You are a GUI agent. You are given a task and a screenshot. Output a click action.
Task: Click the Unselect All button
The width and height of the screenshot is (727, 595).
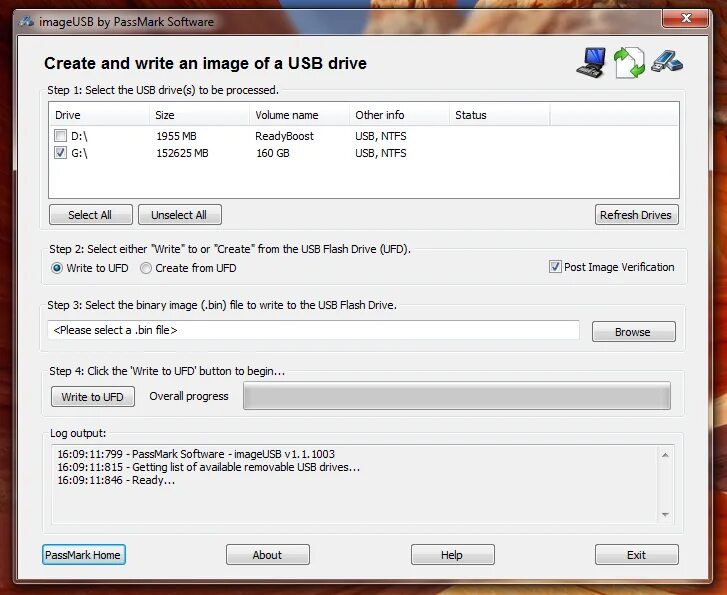point(179,215)
